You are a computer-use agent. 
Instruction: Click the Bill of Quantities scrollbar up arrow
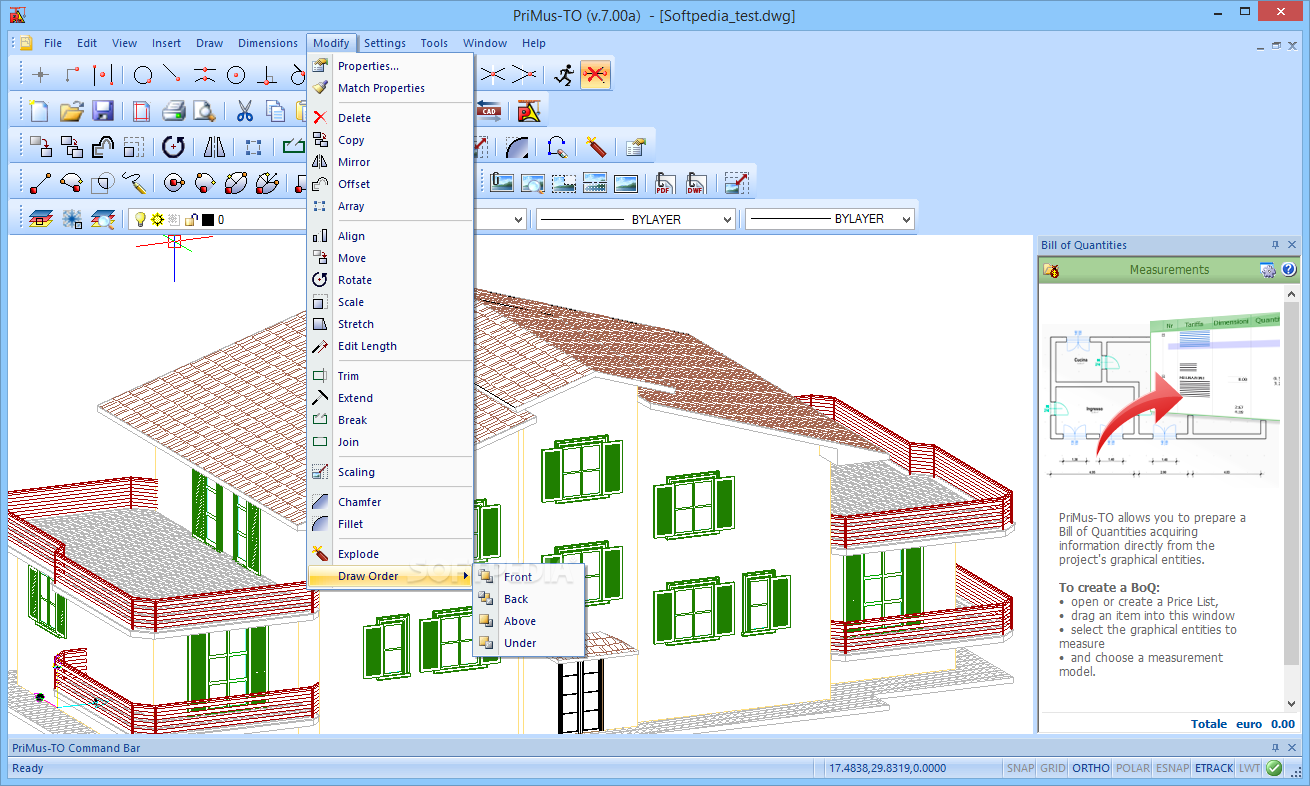coord(1291,292)
